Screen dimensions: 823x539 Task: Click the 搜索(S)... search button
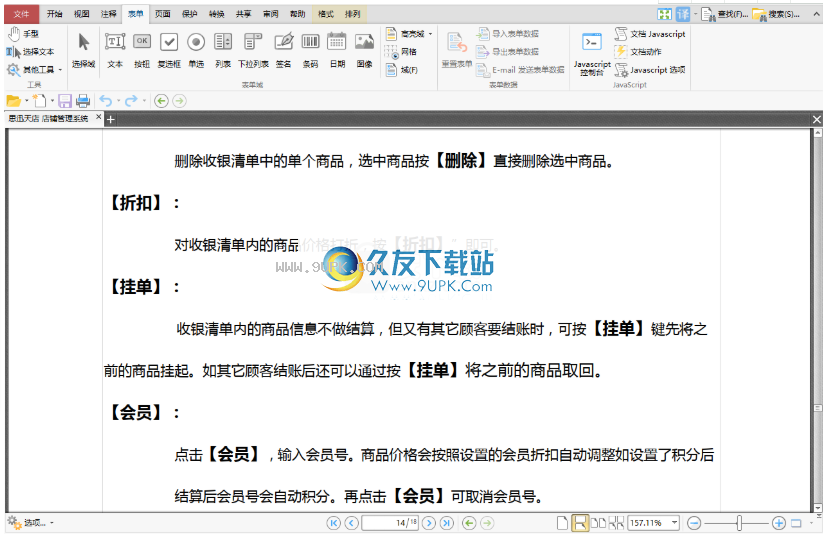[x=776, y=14]
